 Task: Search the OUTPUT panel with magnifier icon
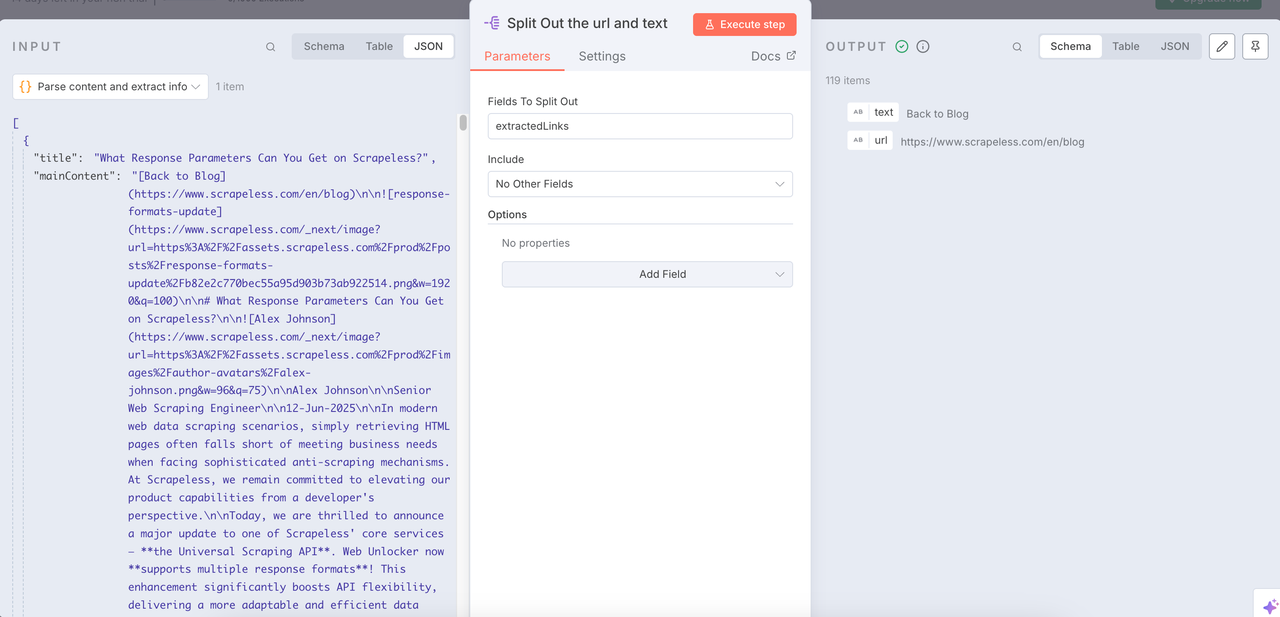(x=1017, y=47)
